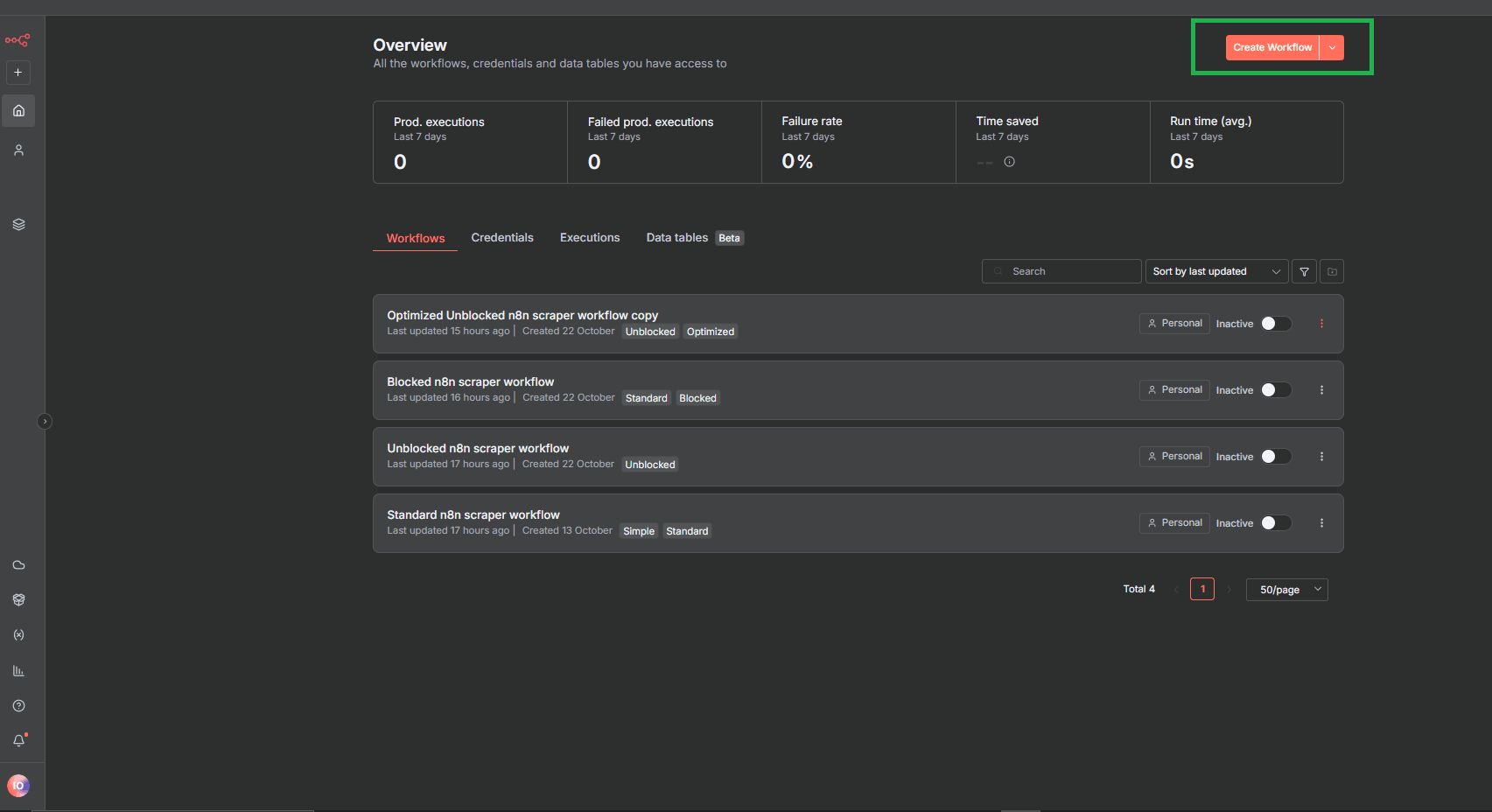
Task: Click Personal badge on Unblocked scraper workflow
Action: click(x=1174, y=457)
